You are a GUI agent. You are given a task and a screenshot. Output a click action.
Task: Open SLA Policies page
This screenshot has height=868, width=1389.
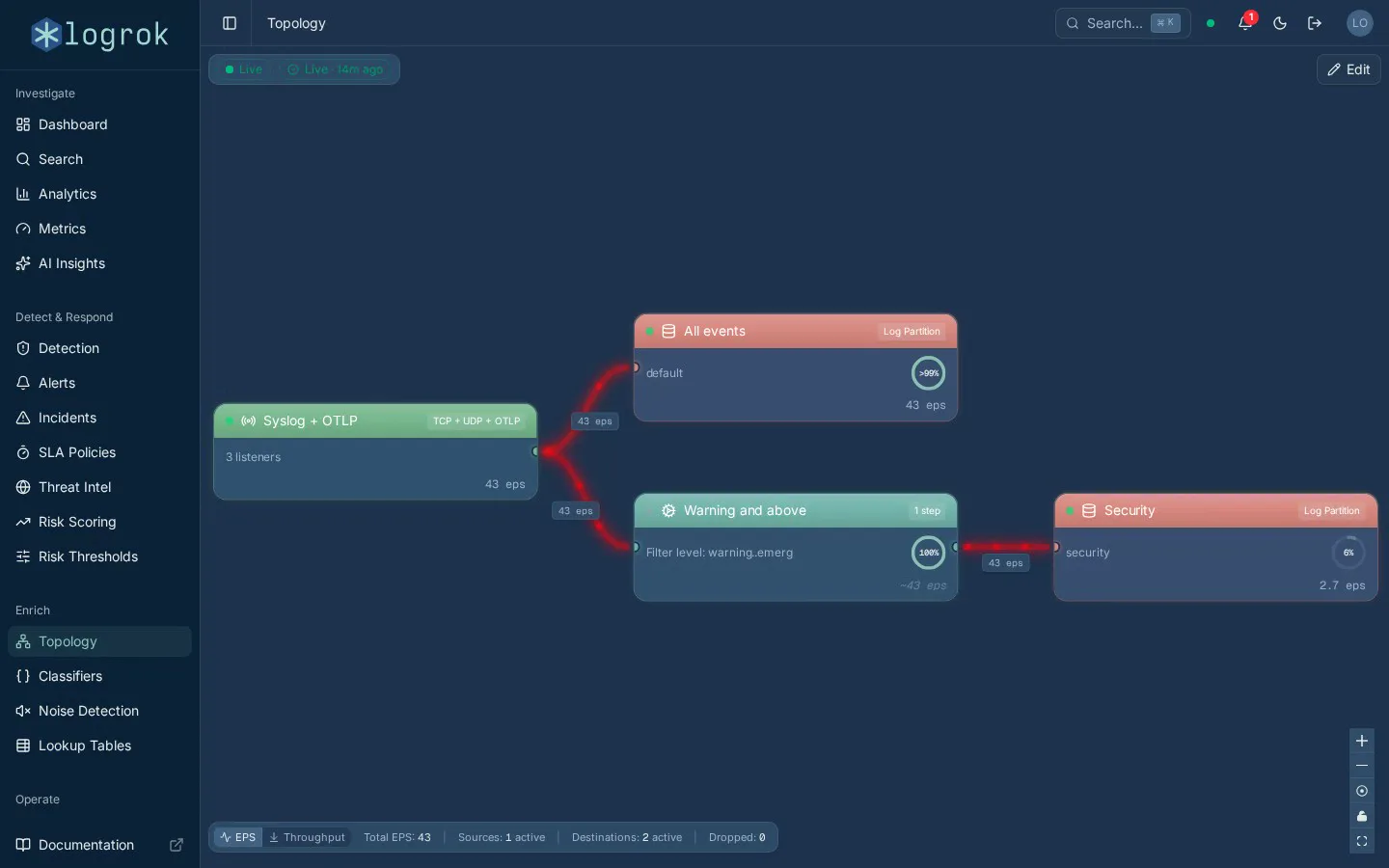tap(100, 452)
